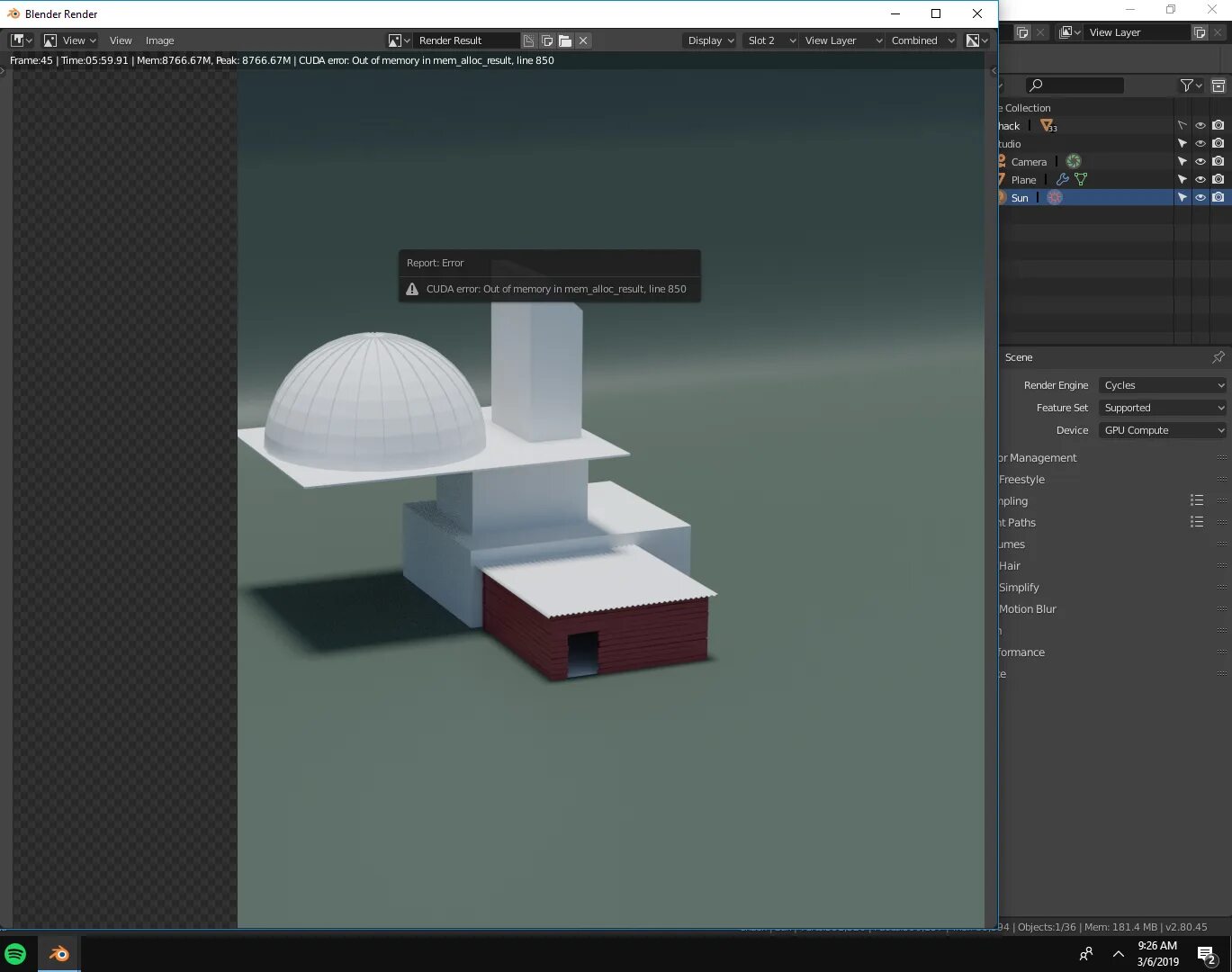Unlink the Render Result image with X
The image size is (1232, 972).
583,40
